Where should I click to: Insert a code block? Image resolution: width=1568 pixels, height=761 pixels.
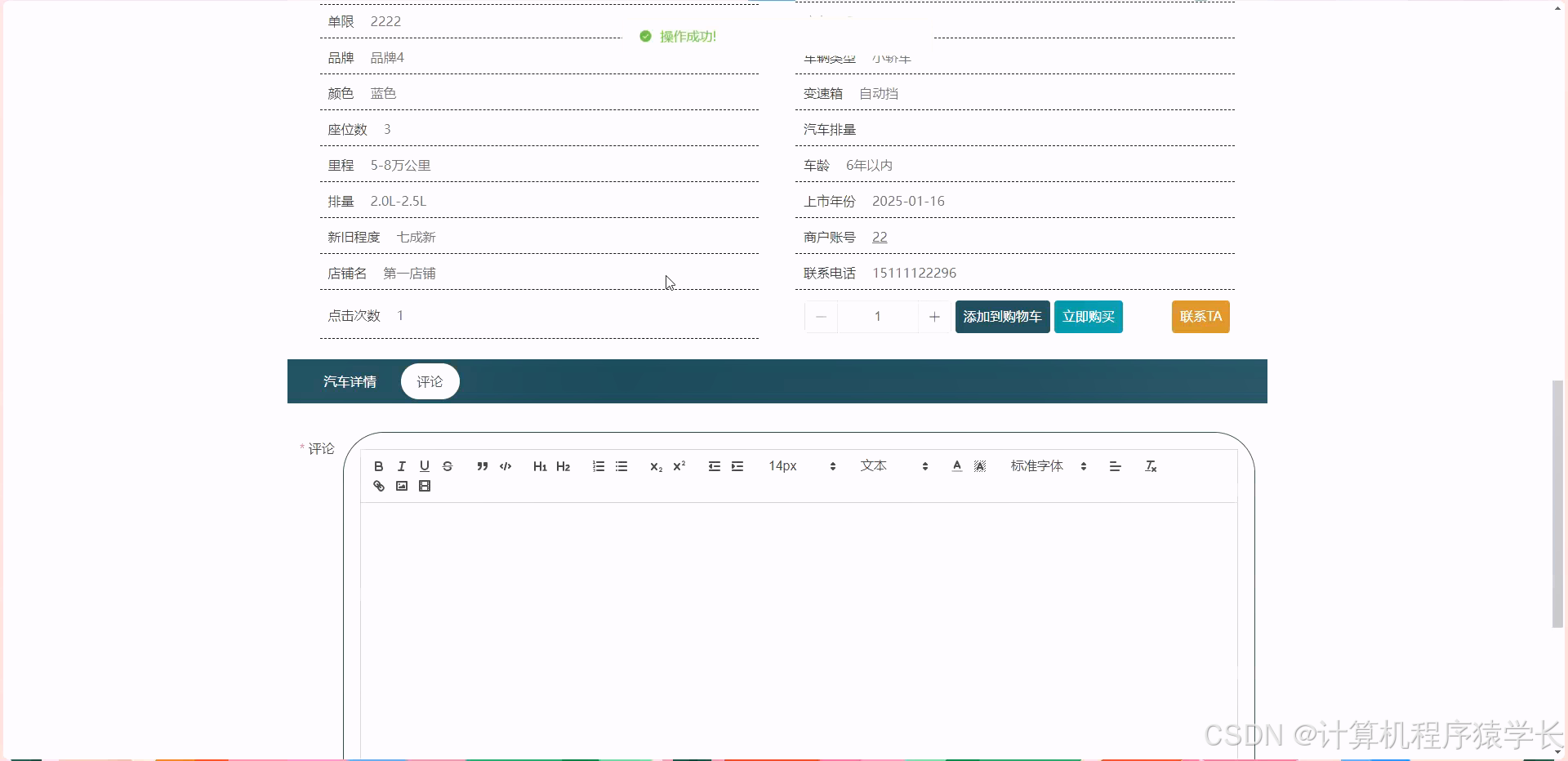[505, 465]
